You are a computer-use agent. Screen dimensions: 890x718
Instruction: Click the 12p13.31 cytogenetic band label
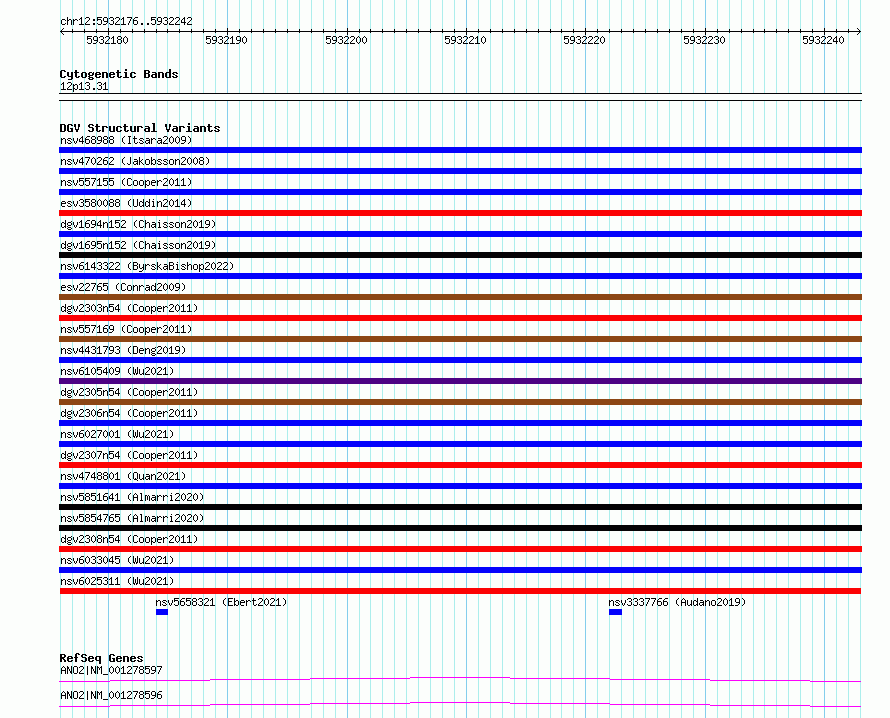tap(84, 86)
